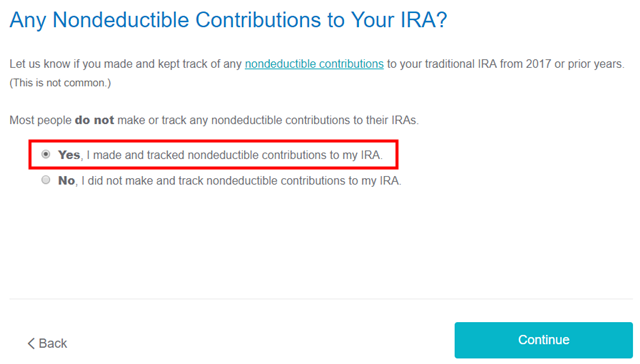
Task: Click the teal Continue button
Action: click(544, 340)
